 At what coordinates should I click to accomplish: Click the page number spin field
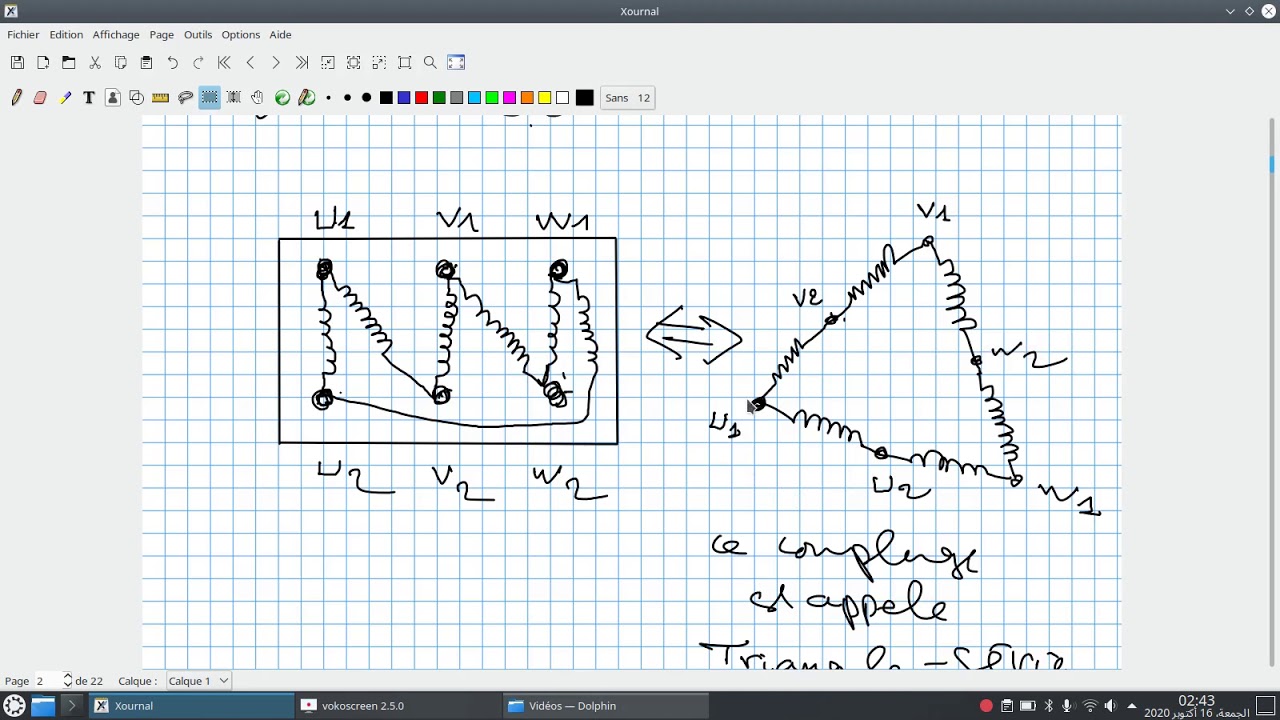[x=54, y=681]
